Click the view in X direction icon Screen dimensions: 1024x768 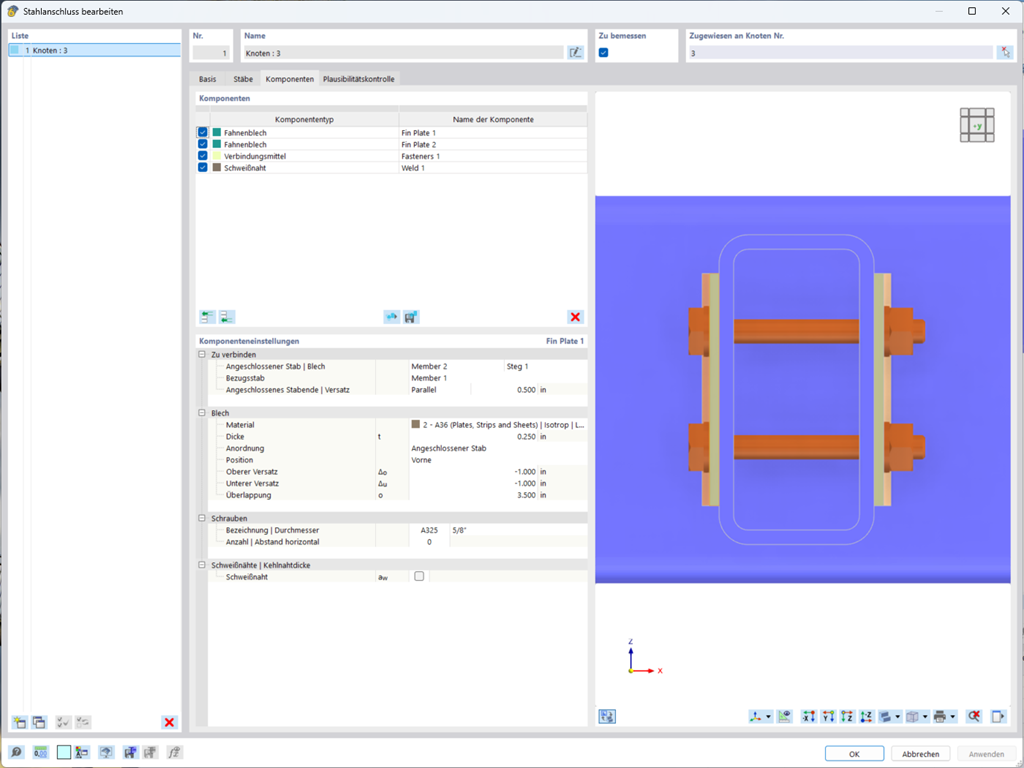click(x=808, y=716)
